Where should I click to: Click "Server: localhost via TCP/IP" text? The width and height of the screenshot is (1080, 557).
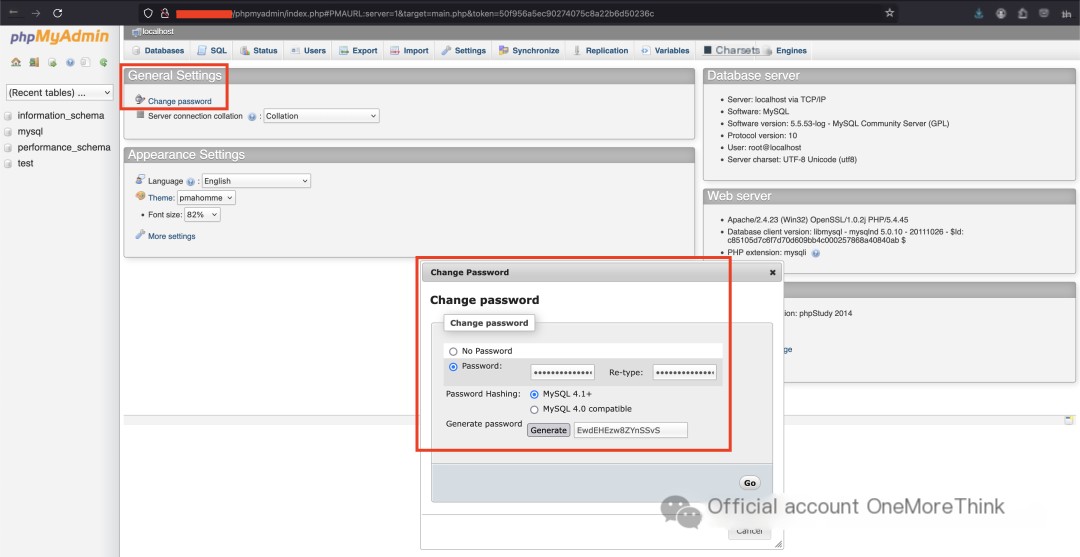776,100
